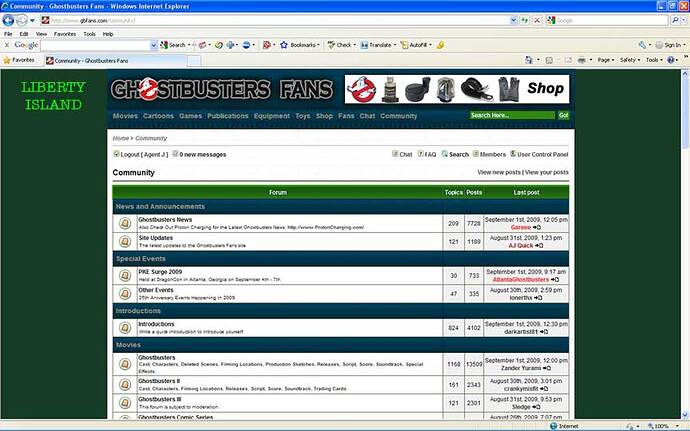Open the Ghostbusters News forum link
The image size is (690, 431).
(165, 219)
